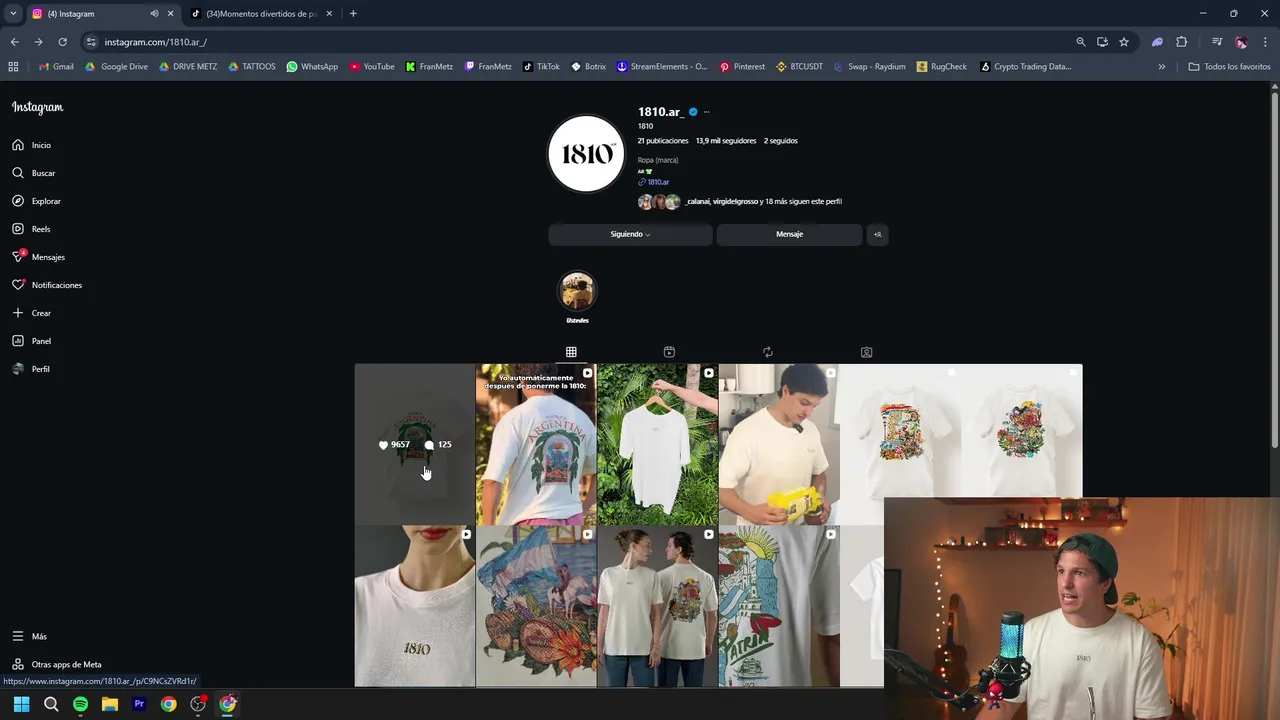Expand hidden bookmarks chevron
The height and width of the screenshot is (720, 1280).
[1162, 67]
